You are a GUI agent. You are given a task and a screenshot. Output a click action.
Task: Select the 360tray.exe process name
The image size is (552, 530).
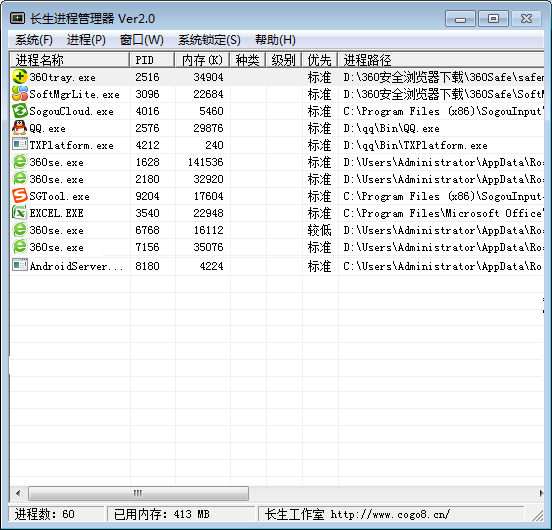click(x=62, y=77)
